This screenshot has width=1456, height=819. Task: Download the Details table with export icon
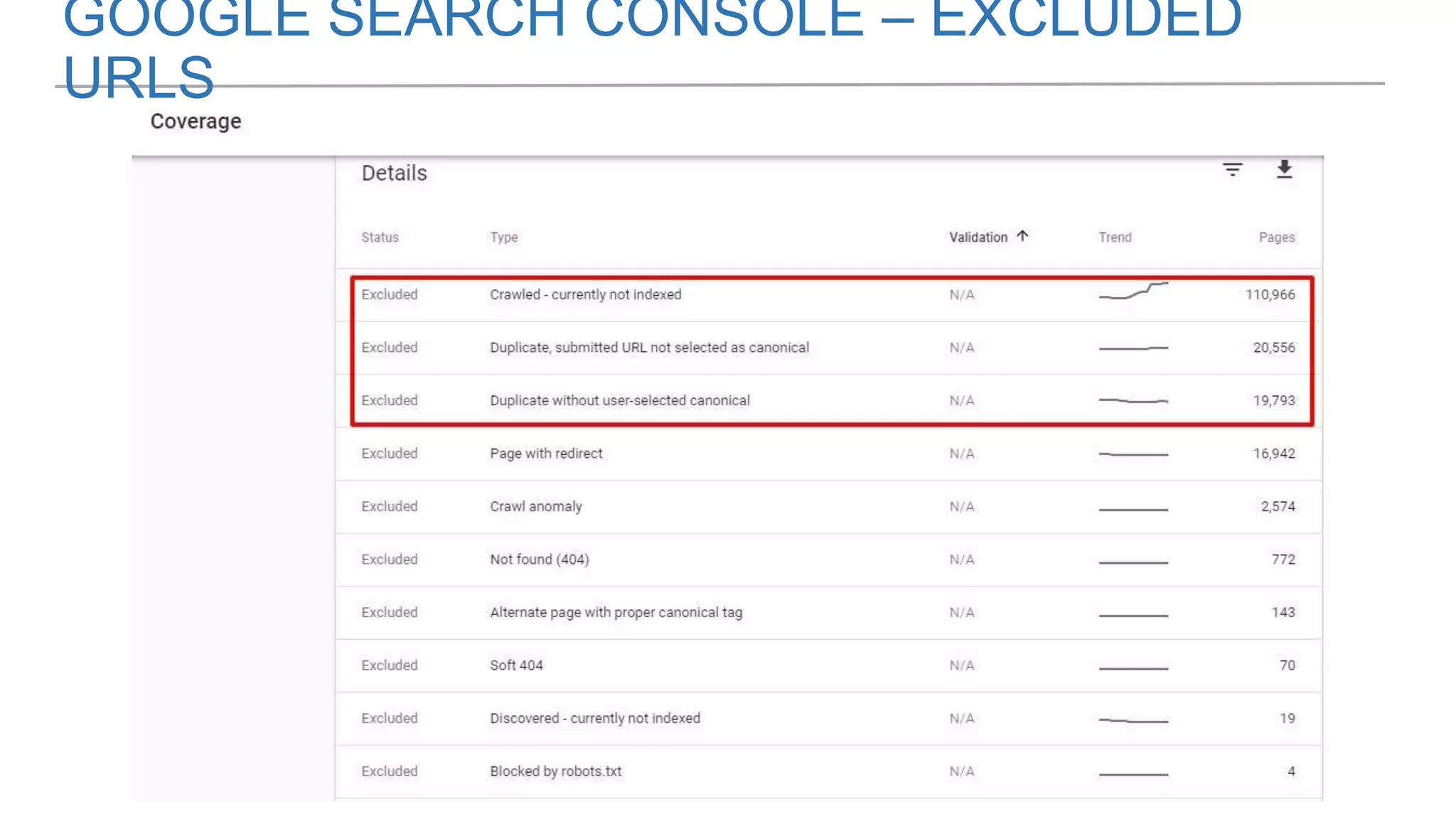point(1284,170)
